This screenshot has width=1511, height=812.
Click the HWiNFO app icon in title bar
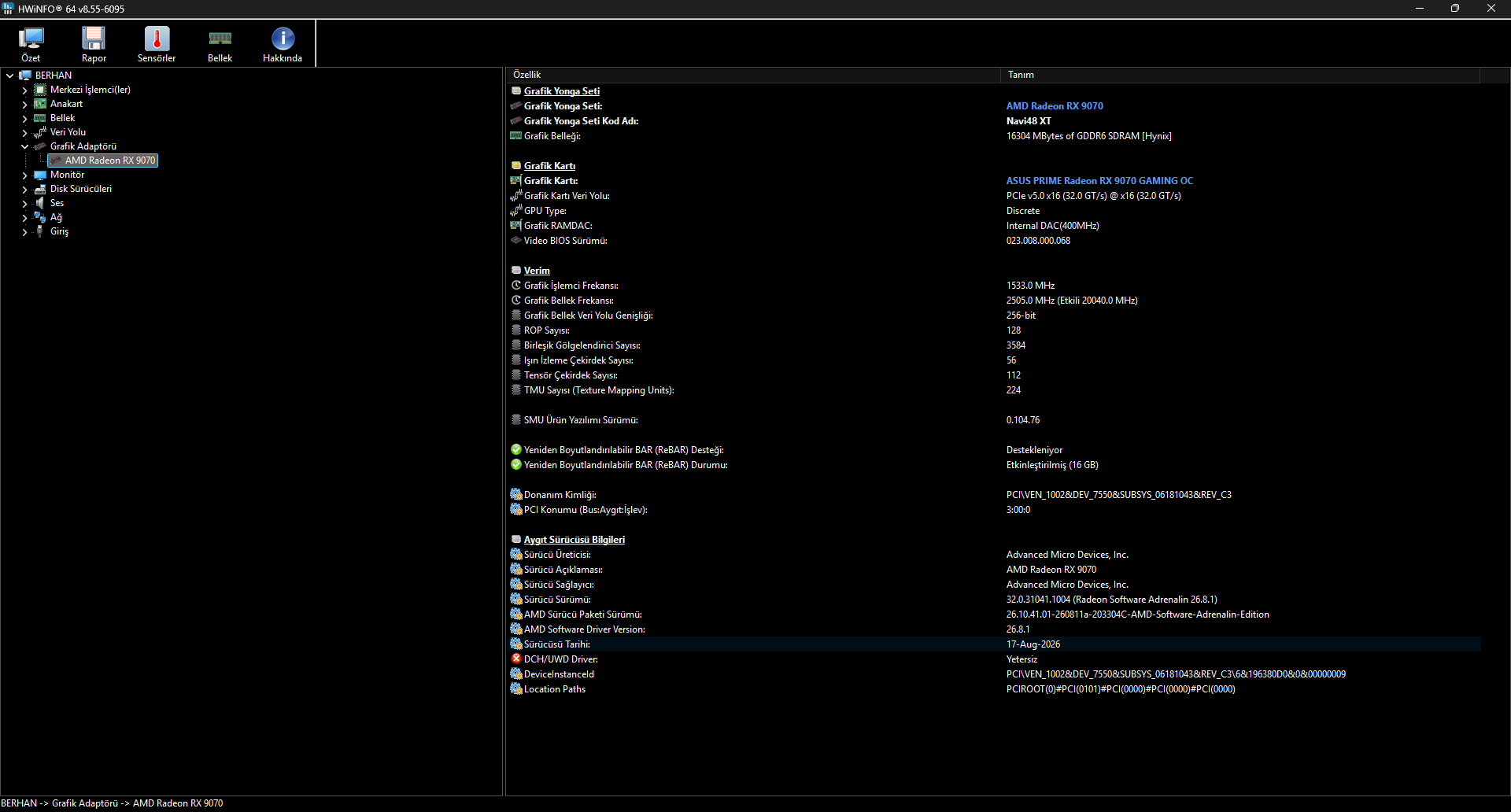click(x=8, y=9)
